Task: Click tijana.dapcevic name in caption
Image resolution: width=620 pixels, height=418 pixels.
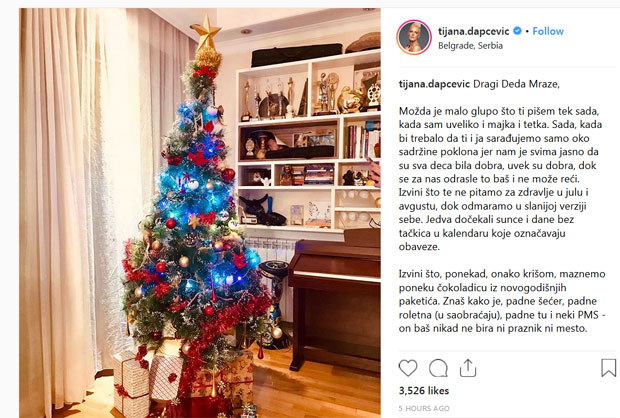Action: click(434, 84)
